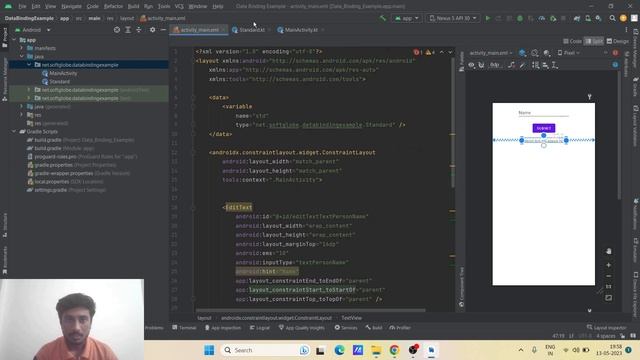The height and width of the screenshot is (360, 640).
Task: Zoom in design preview with plus icon
Action: [608, 265]
